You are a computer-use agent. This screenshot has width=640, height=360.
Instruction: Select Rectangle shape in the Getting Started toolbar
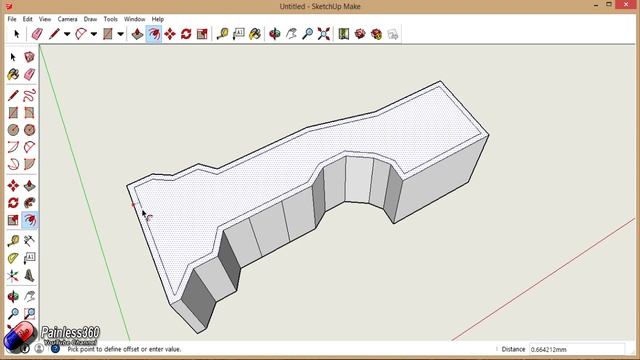[108, 34]
